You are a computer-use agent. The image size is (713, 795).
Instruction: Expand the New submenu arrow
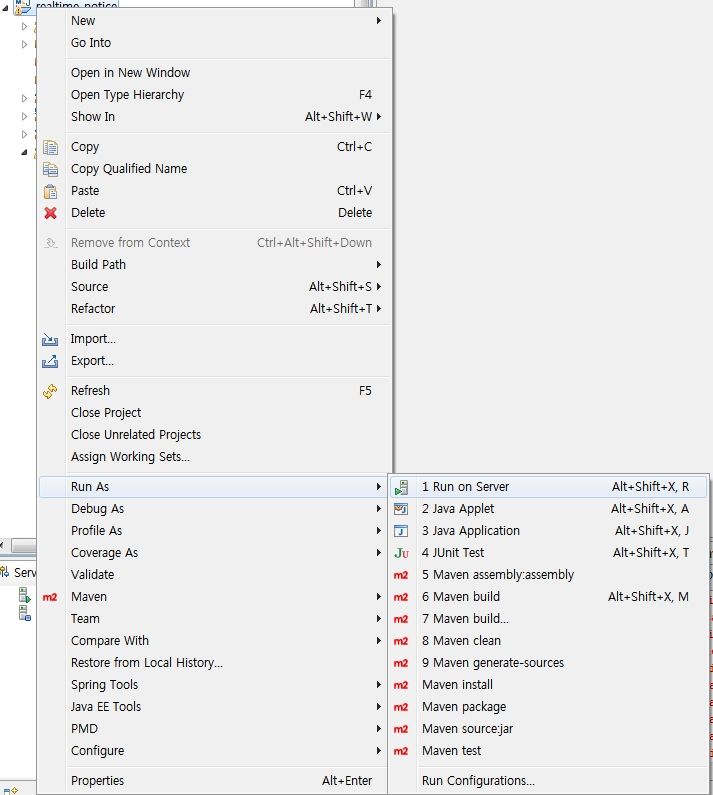point(378,21)
